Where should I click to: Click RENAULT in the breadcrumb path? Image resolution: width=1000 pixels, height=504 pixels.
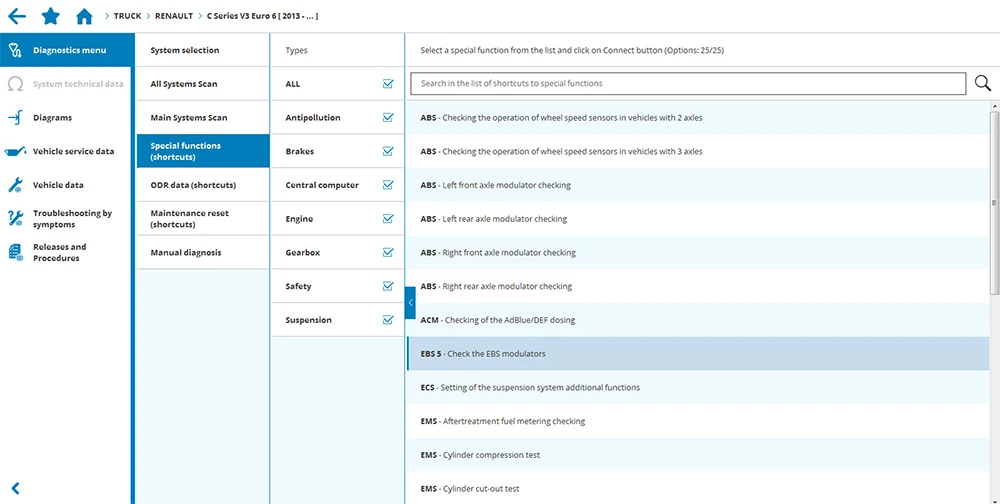[174, 16]
